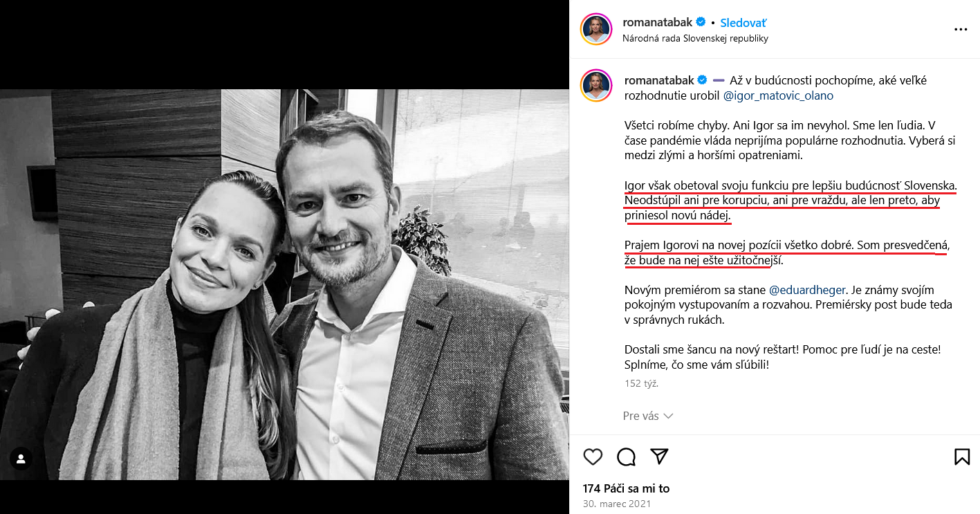980x514 pixels.
Task: Click the 30. marec 2021 post date
Action: tap(617, 504)
